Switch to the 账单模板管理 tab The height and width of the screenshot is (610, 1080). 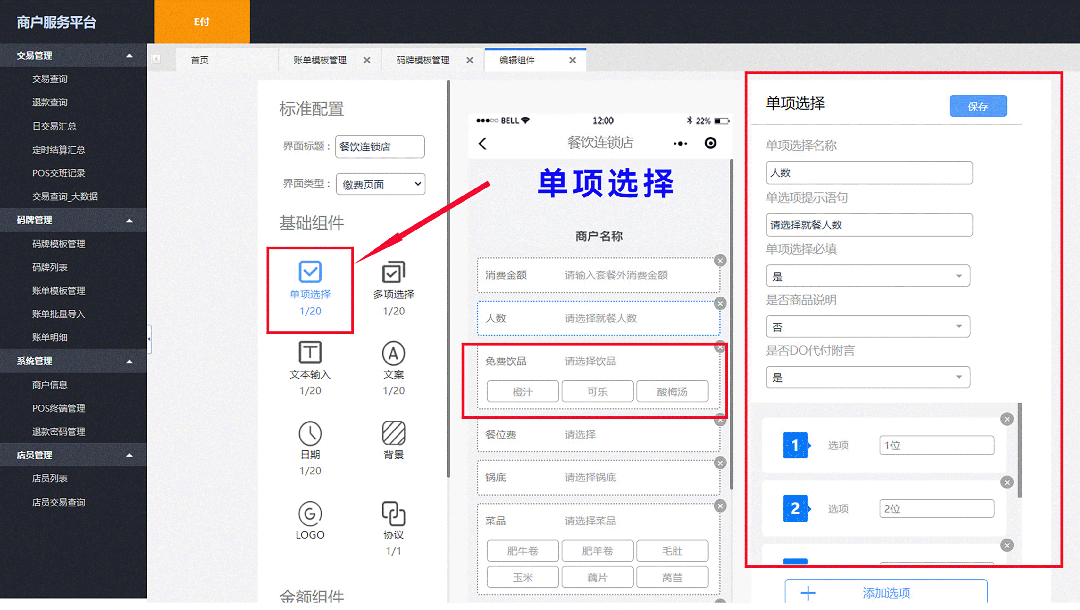[320, 60]
